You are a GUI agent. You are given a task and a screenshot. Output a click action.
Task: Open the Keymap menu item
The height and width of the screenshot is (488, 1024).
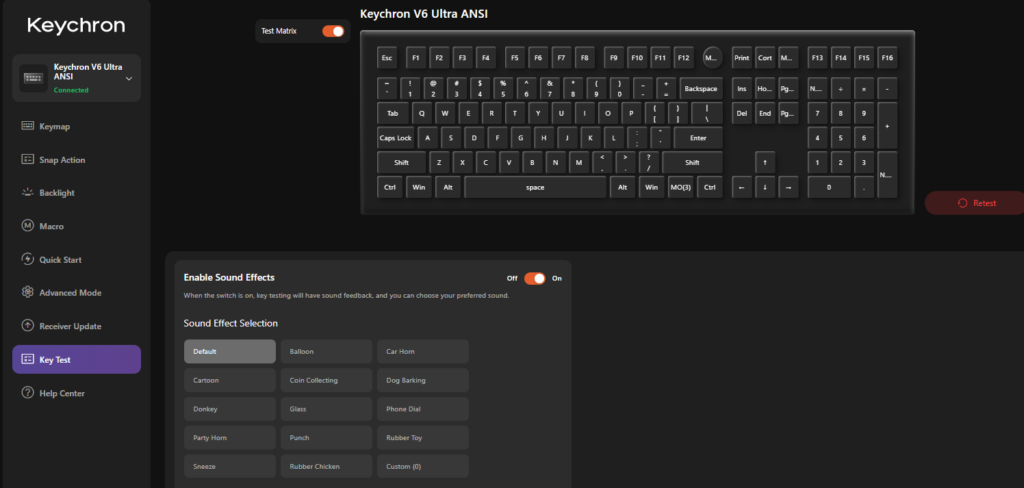click(76, 126)
